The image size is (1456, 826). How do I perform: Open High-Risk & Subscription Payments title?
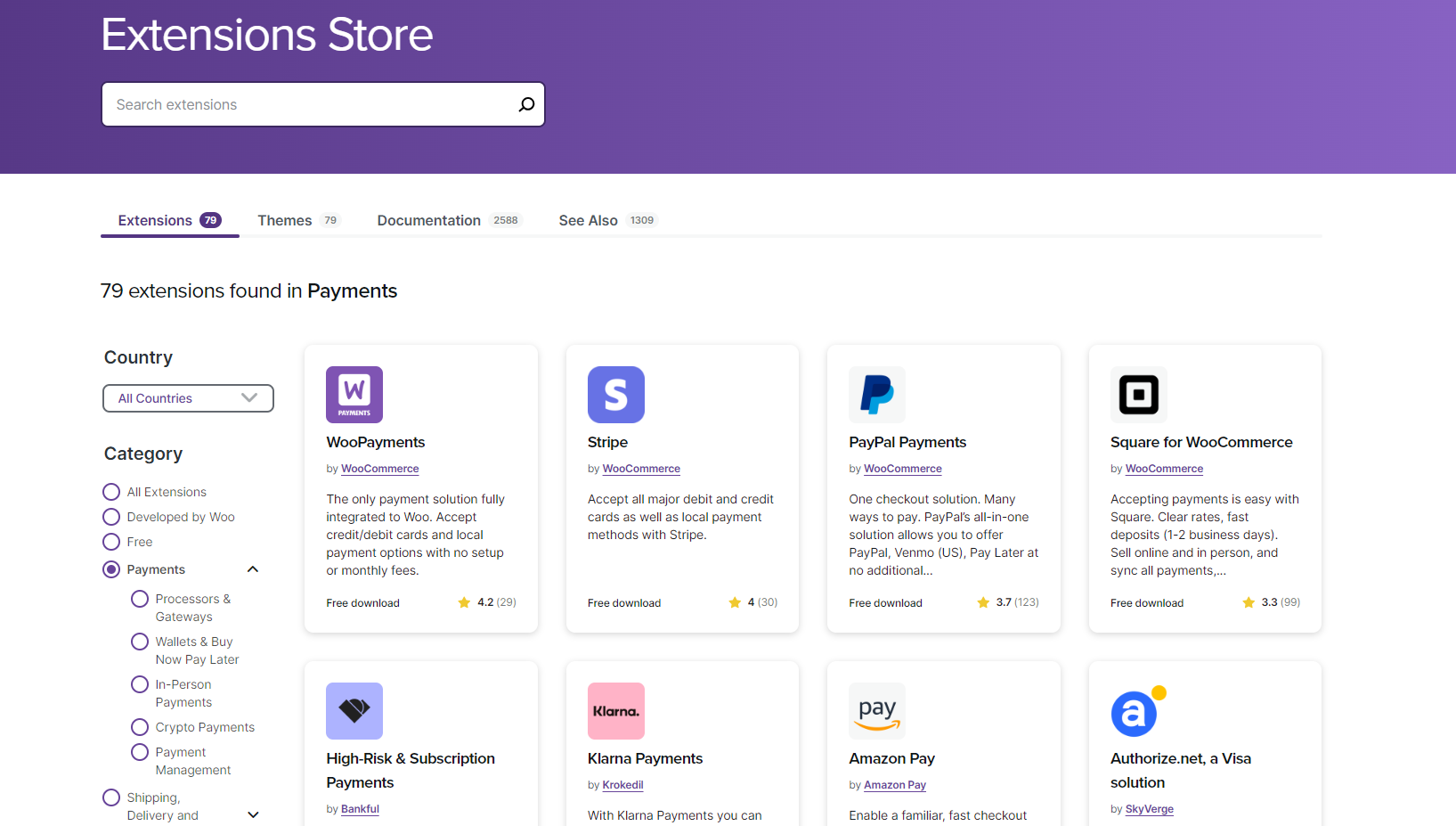pyautogui.click(x=411, y=770)
